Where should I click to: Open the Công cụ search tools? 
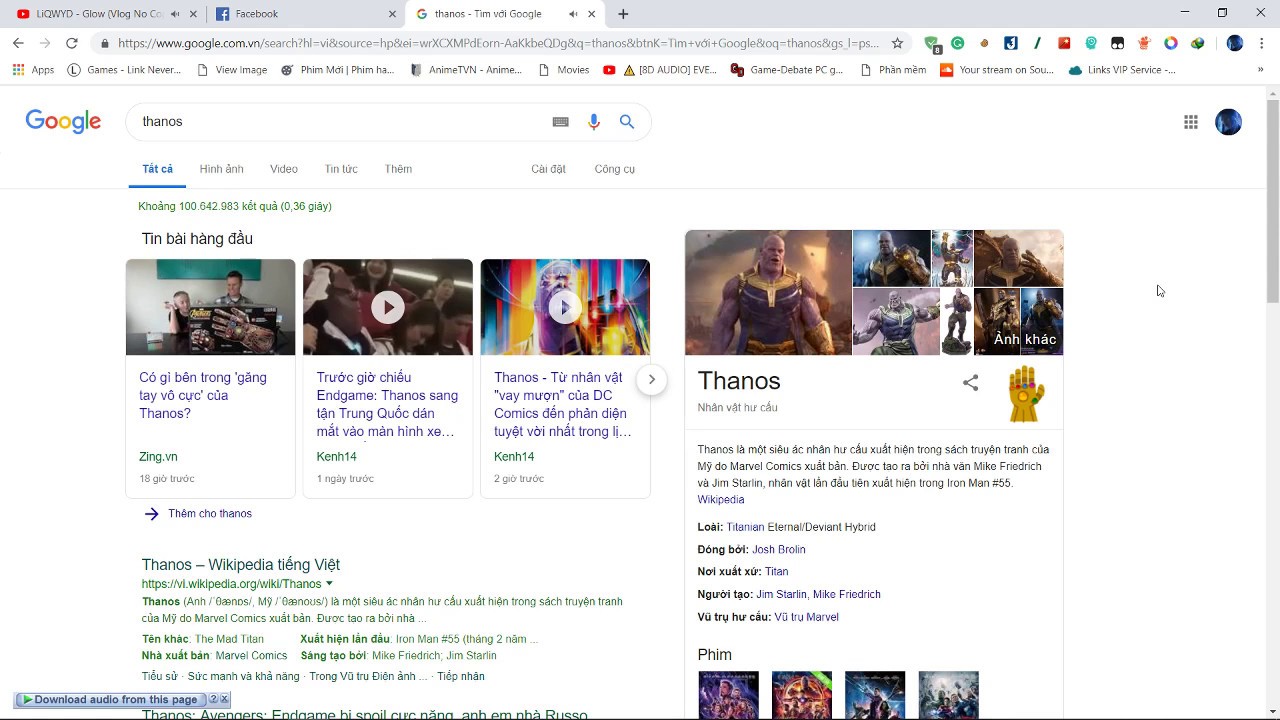coord(614,169)
